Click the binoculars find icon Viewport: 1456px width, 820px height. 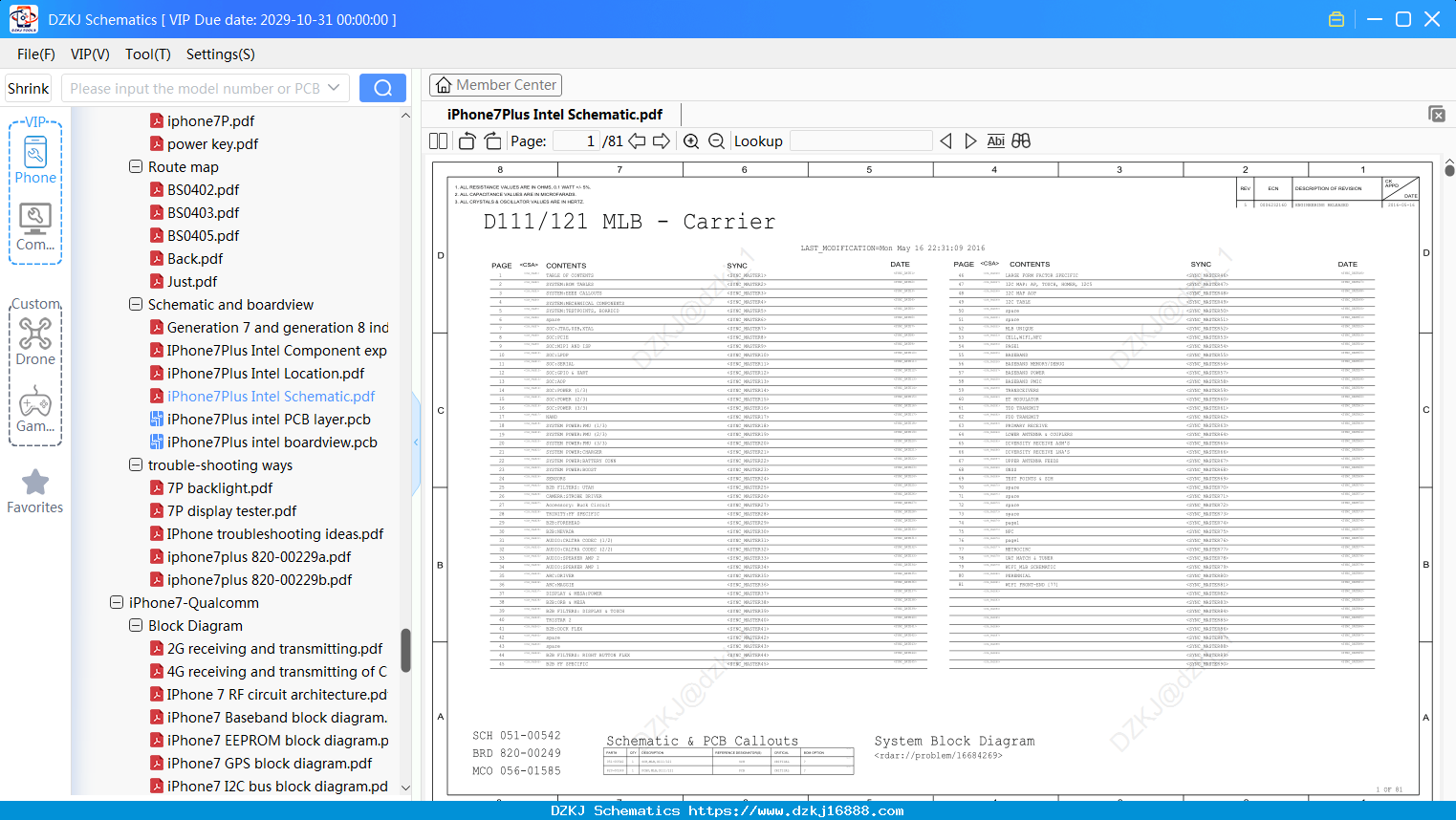pos(1021,141)
